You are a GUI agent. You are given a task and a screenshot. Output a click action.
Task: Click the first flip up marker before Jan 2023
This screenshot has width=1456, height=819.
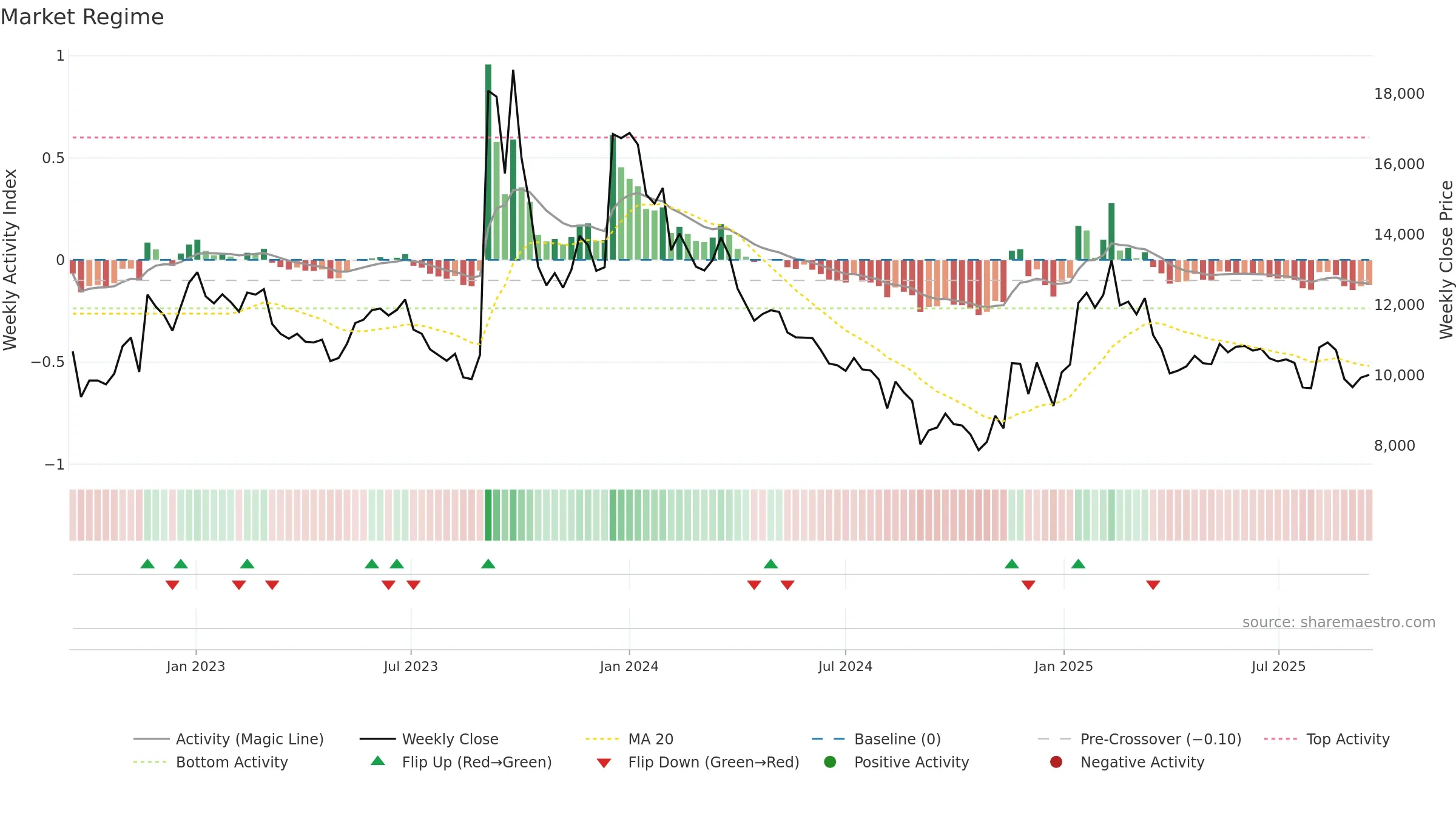click(x=147, y=564)
